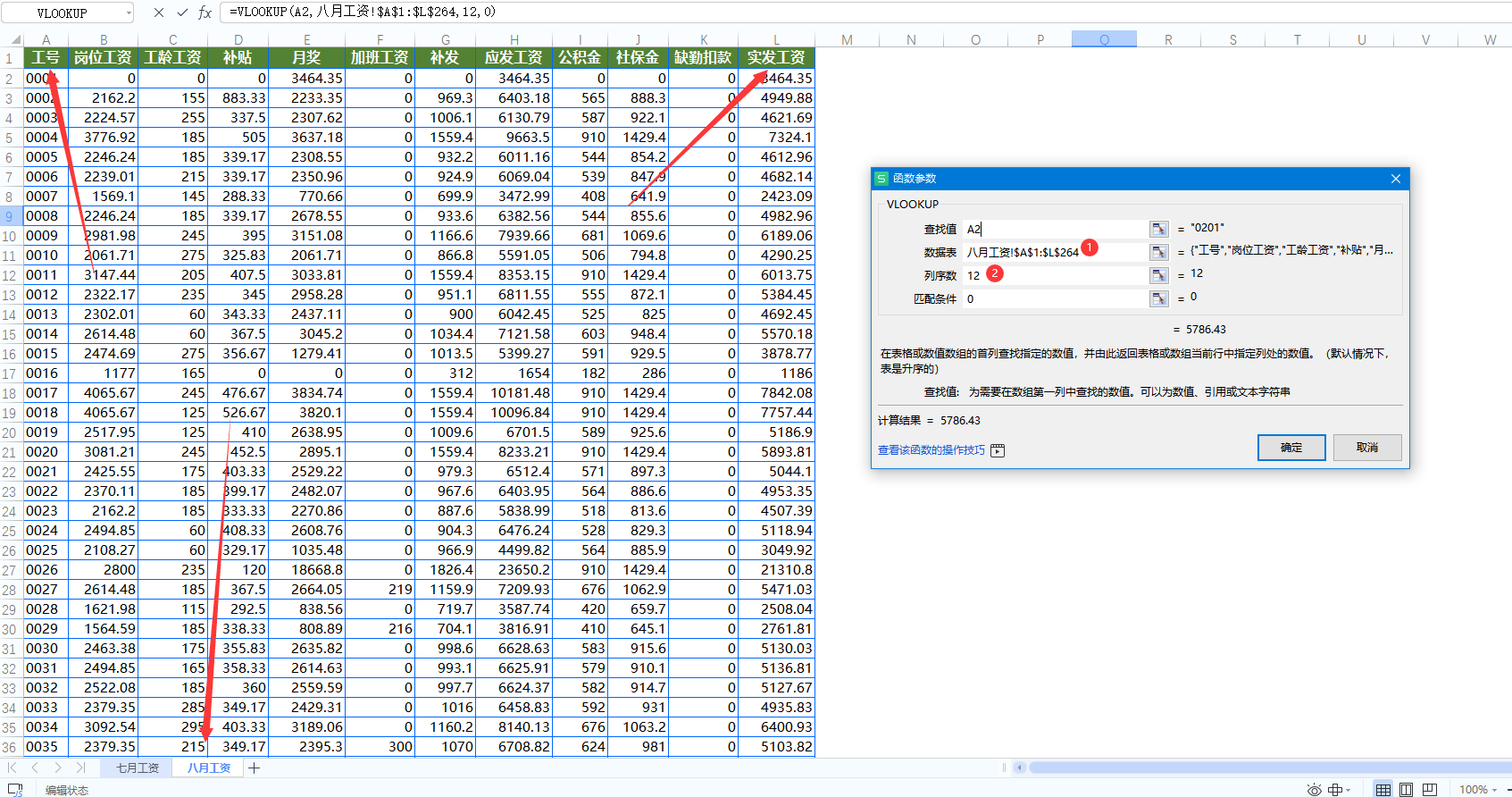1512x797 pixels.
Task: Click into 匹配条件 input field
Action: 1057,298
